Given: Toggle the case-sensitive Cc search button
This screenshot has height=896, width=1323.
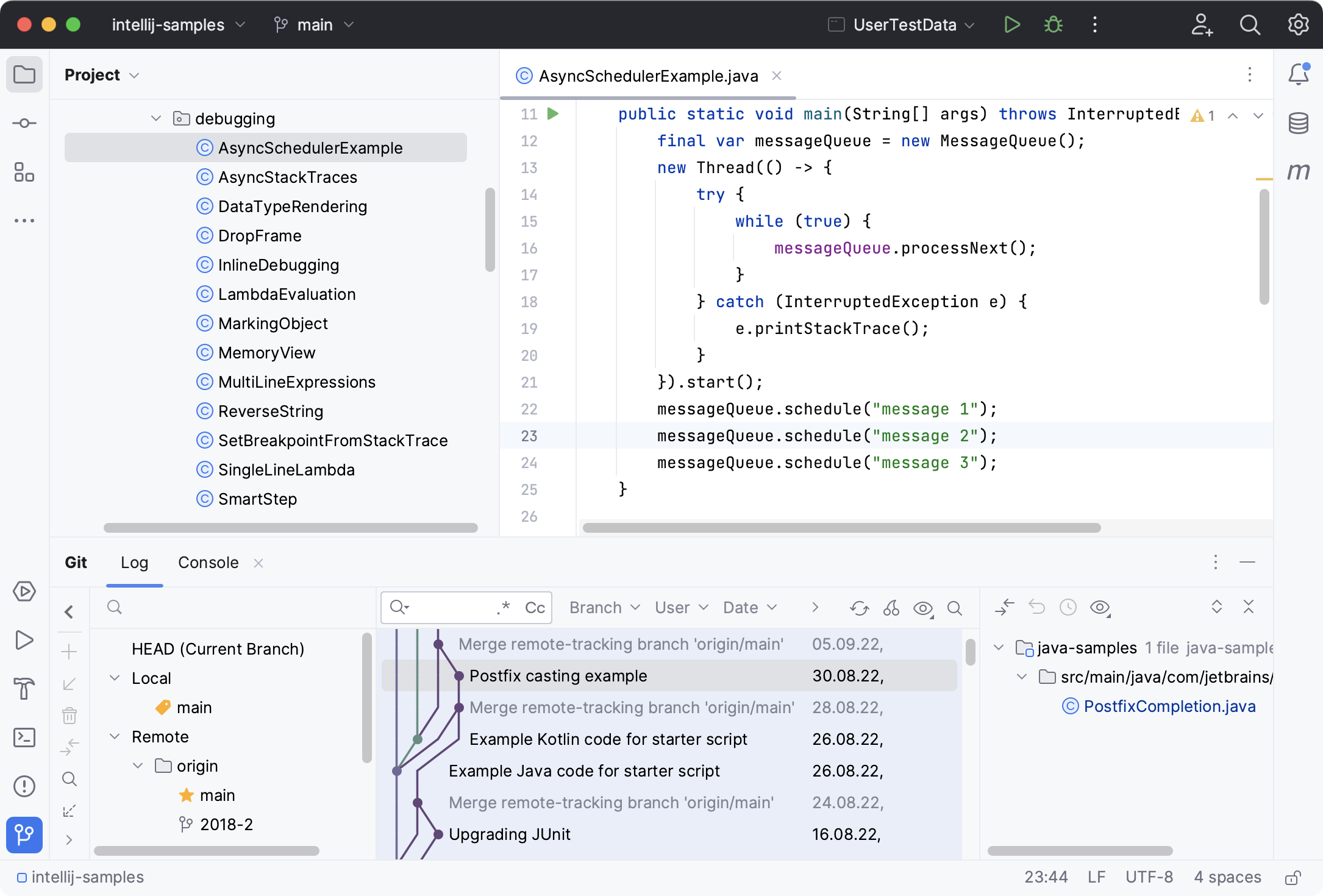Looking at the screenshot, I should (535, 607).
